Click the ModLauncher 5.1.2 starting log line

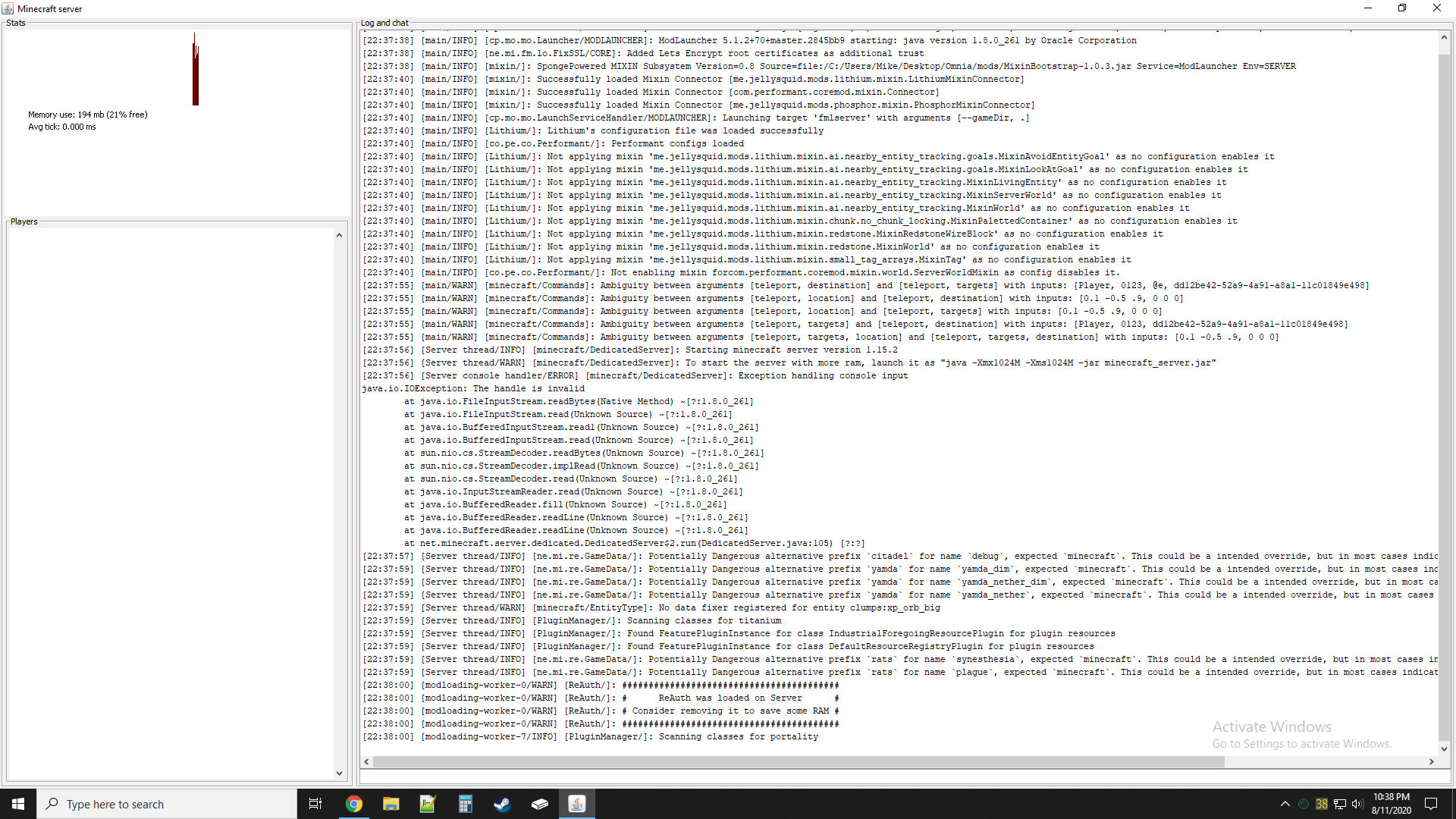tap(750, 40)
